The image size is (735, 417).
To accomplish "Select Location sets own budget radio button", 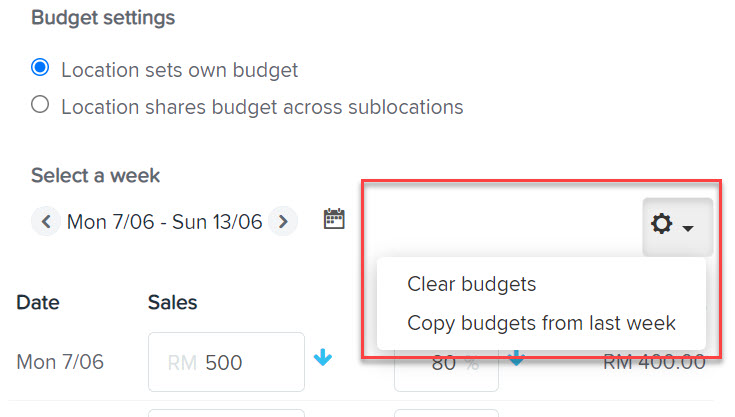I will pyautogui.click(x=40, y=67).
